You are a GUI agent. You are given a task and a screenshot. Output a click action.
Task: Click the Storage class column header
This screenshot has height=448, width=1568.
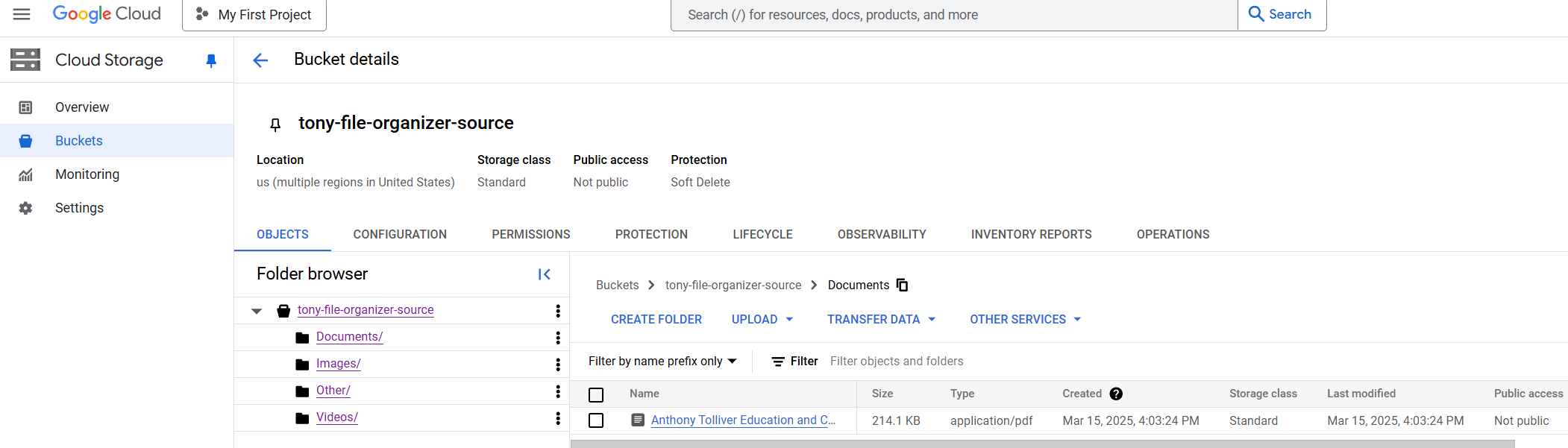tap(1263, 394)
